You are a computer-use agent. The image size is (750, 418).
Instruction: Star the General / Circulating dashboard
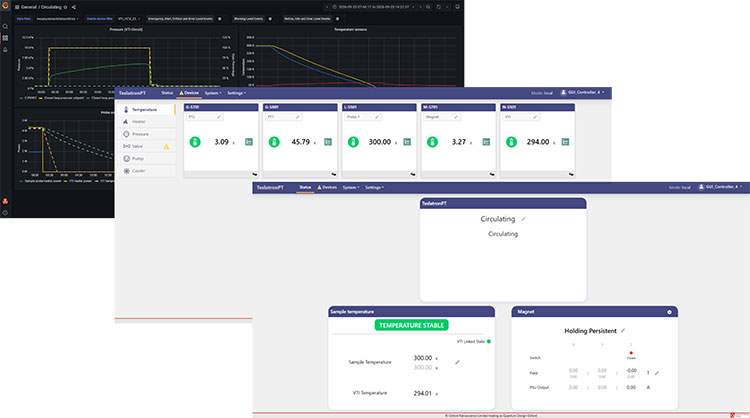pyautogui.click(x=66, y=7)
